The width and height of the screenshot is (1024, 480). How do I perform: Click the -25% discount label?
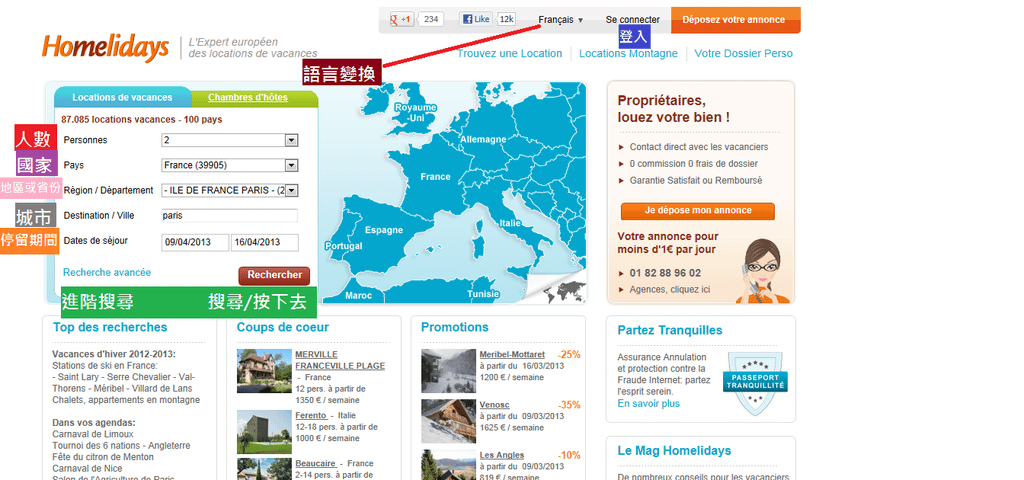pyautogui.click(x=569, y=355)
